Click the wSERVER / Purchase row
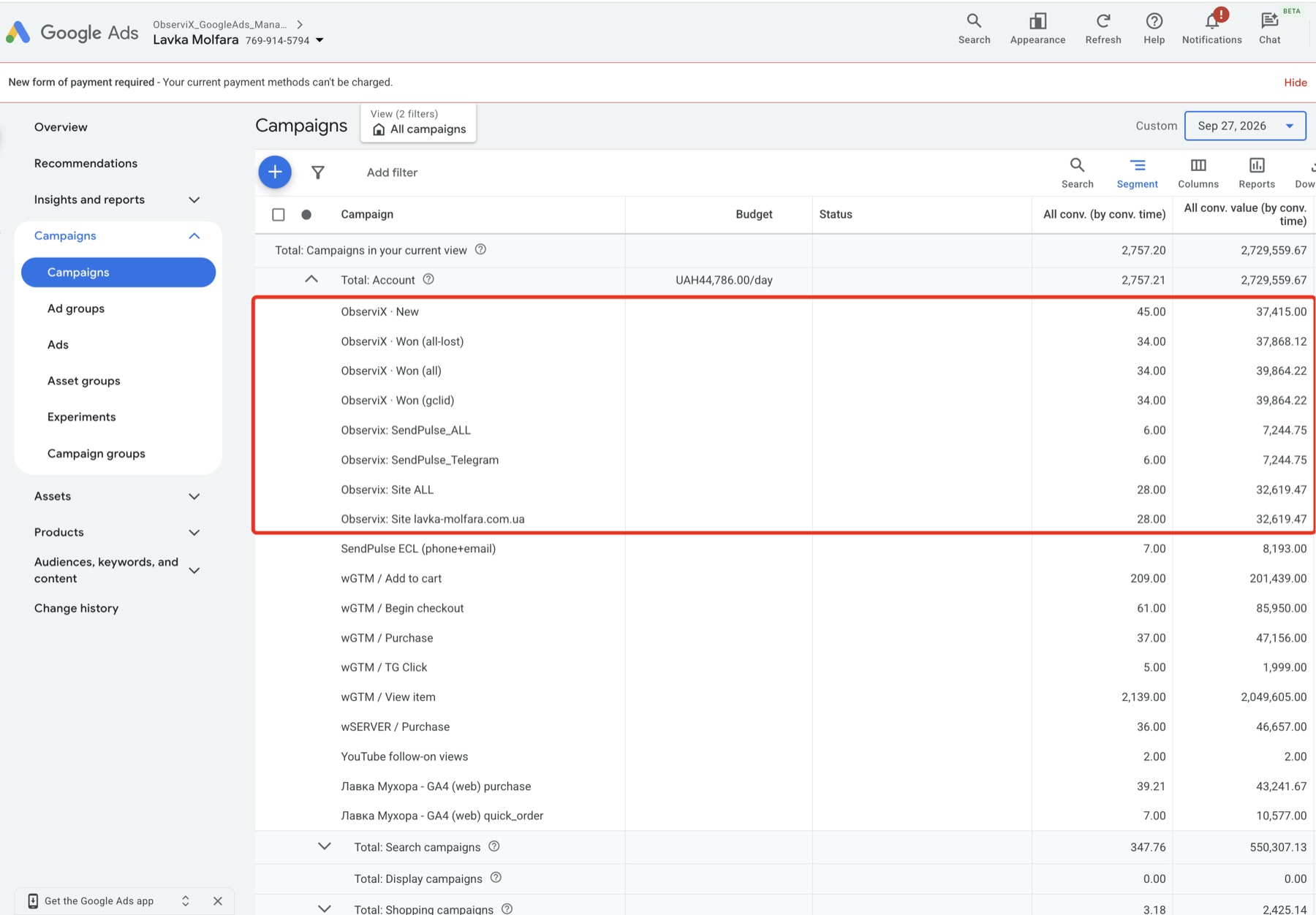This screenshot has height=915, width=1316. coord(784,726)
